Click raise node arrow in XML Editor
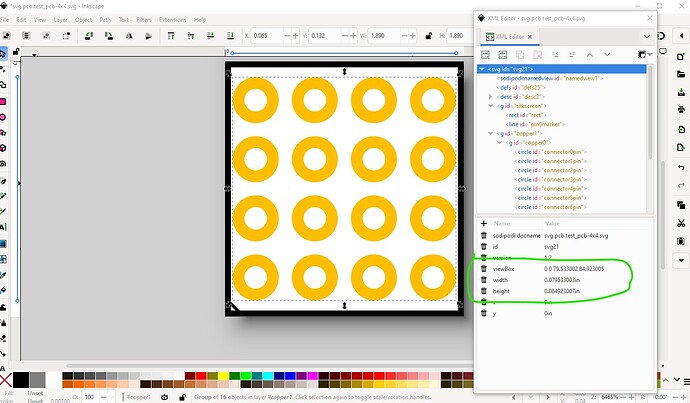 coord(590,55)
